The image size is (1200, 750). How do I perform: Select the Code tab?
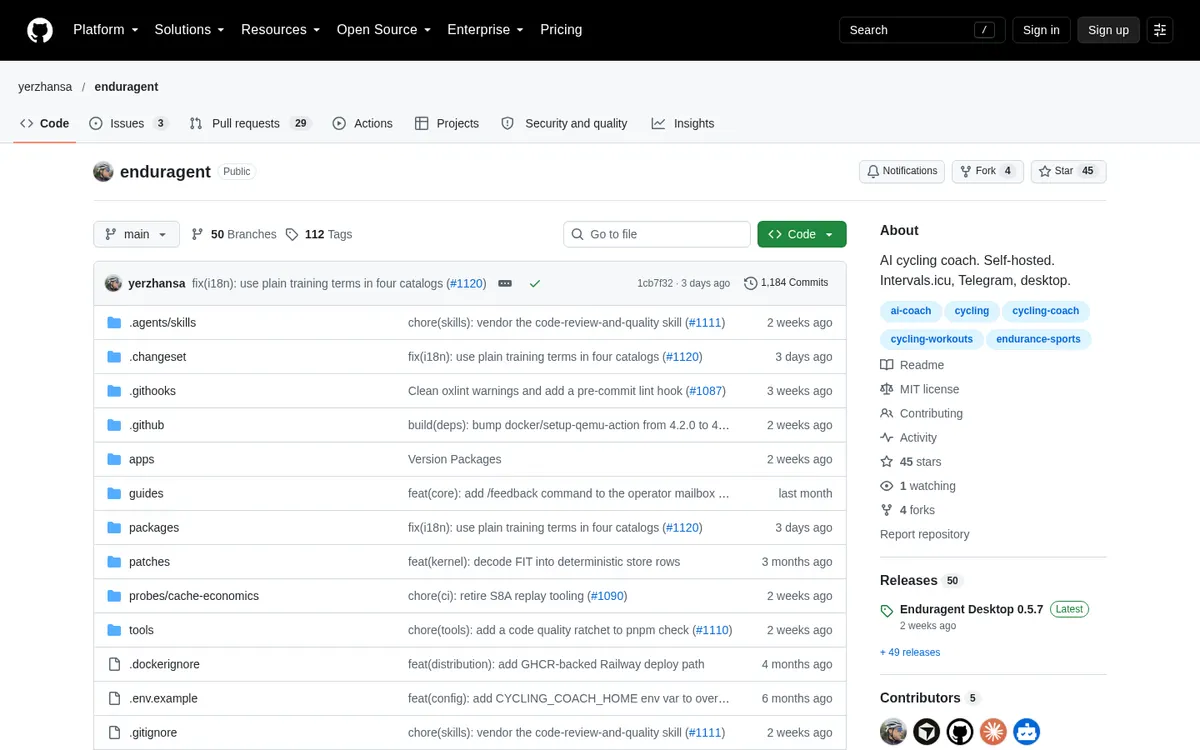[x=44, y=123]
